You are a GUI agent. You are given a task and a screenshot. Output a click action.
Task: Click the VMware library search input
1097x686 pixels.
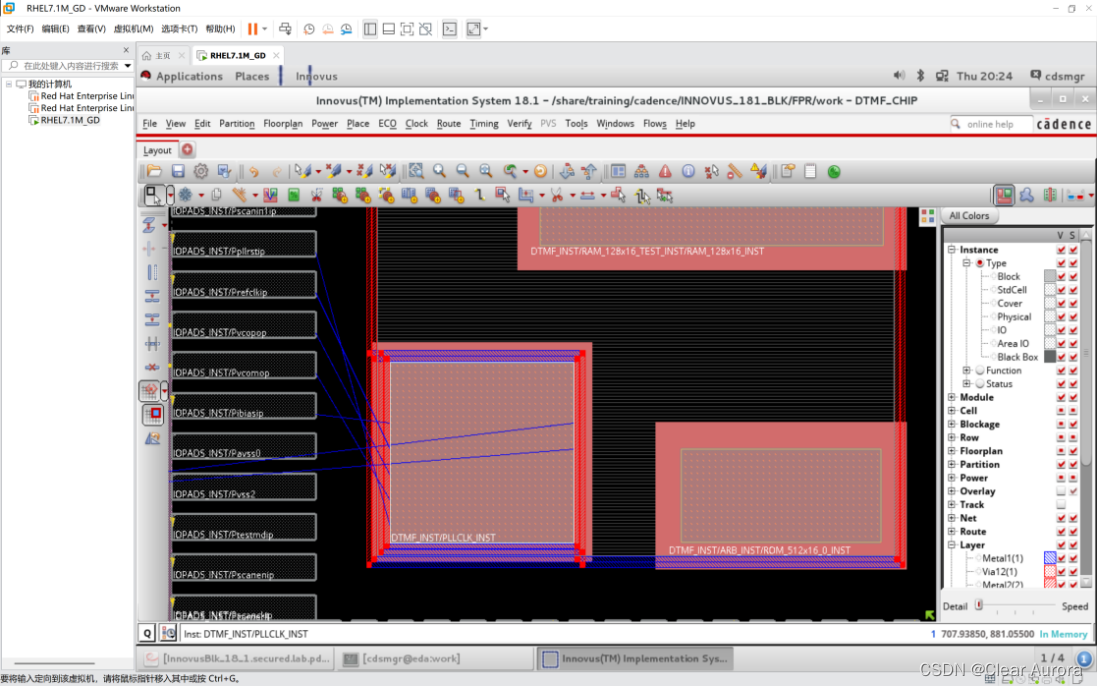pos(70,66)
